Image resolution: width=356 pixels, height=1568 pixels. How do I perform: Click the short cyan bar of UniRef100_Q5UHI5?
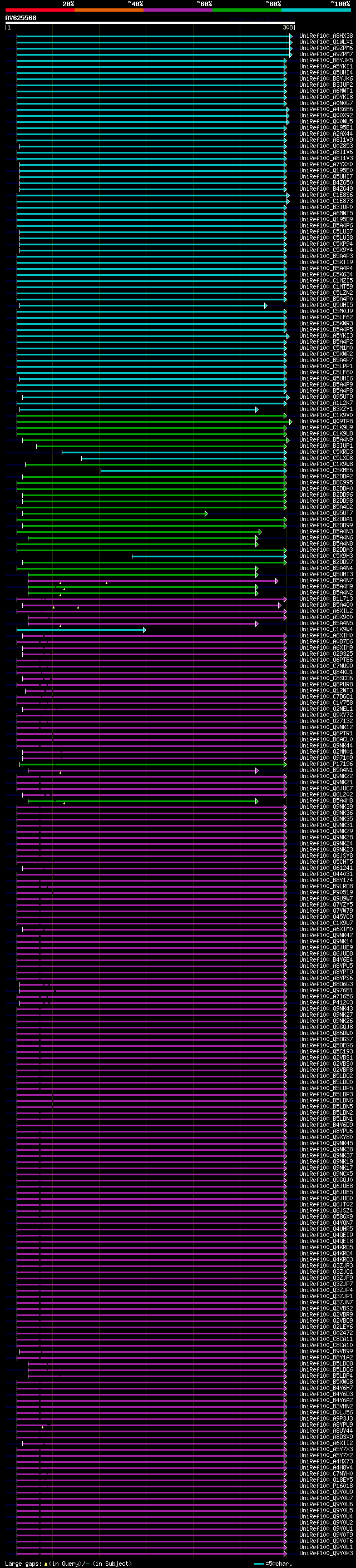pyautogui.click(x=142, y=305)
